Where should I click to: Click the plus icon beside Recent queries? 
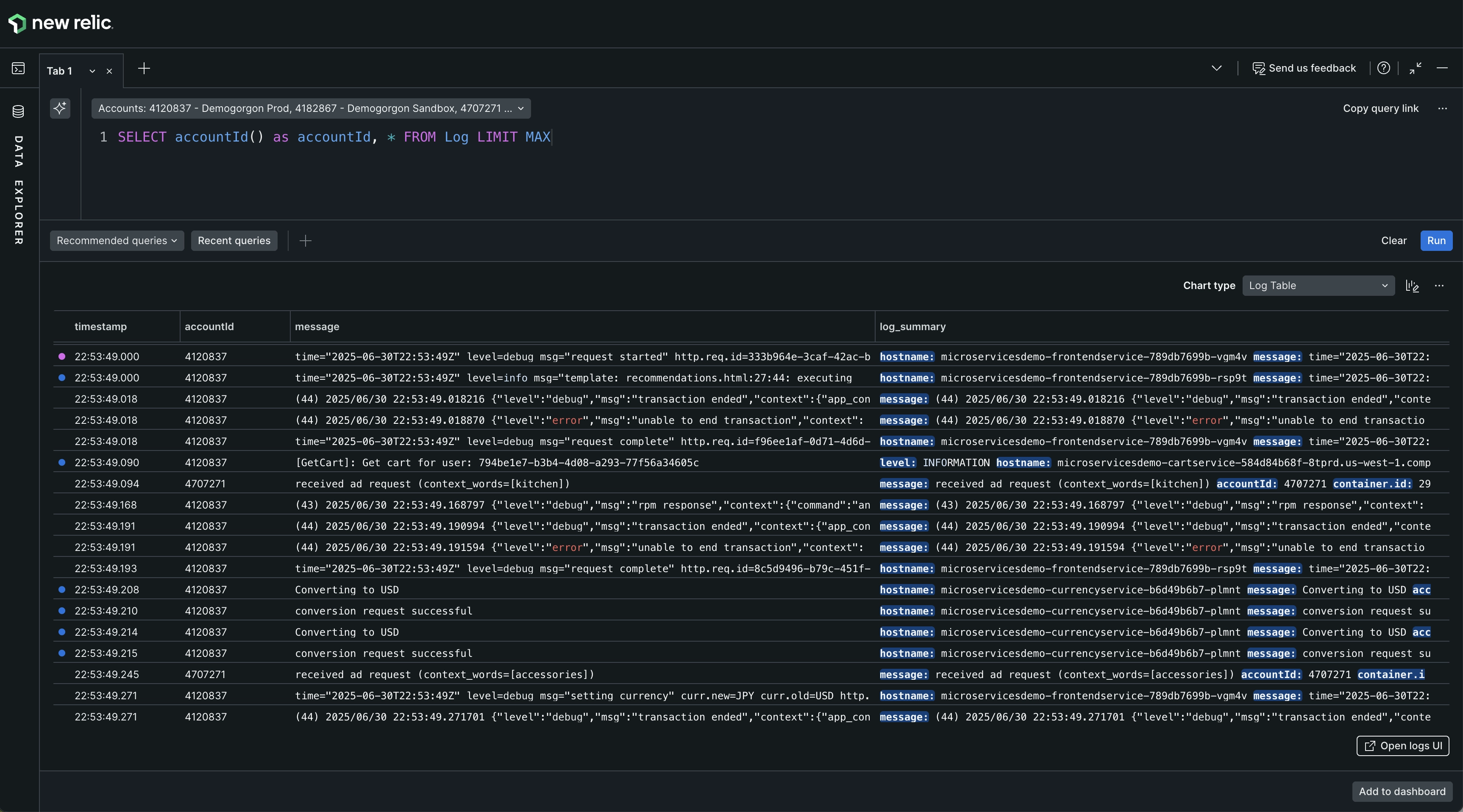tap(305, 241)
